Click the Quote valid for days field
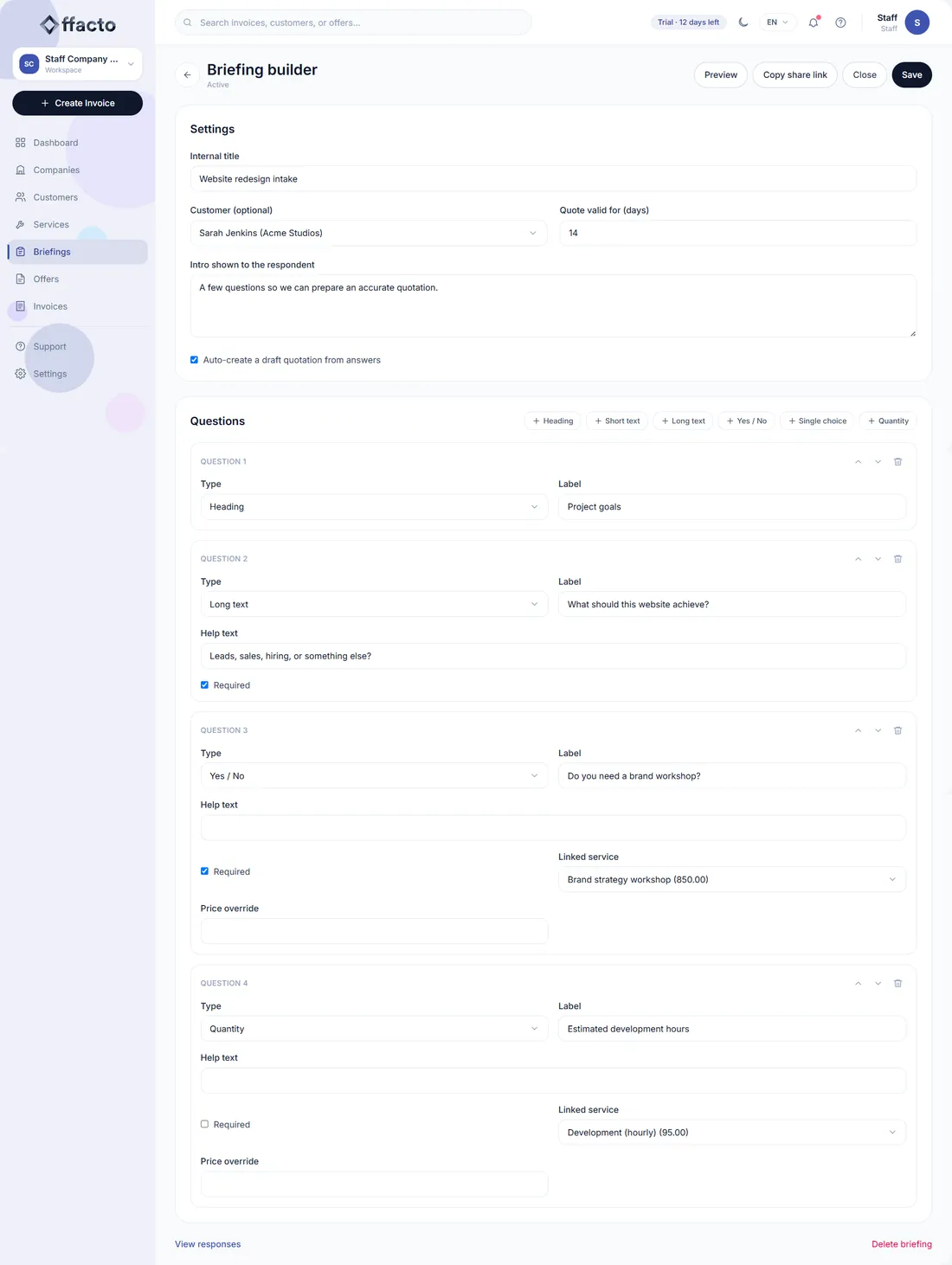 [738, 233]
